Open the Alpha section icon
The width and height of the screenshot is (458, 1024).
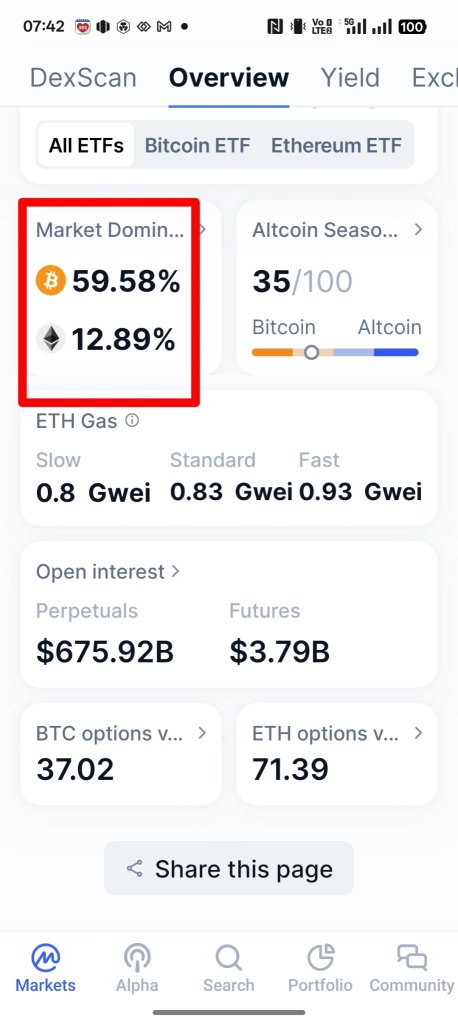pos(137,959)
